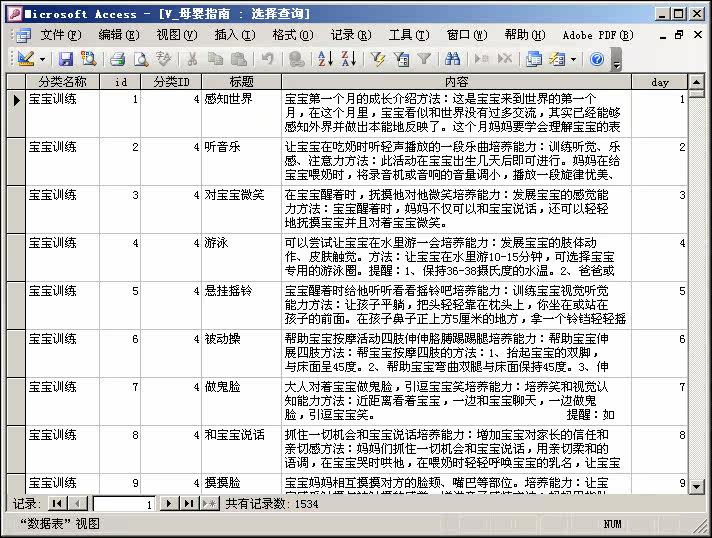712x538 pixels.
Task: Click the document control icon beside 文件
Action: point(22,35)
